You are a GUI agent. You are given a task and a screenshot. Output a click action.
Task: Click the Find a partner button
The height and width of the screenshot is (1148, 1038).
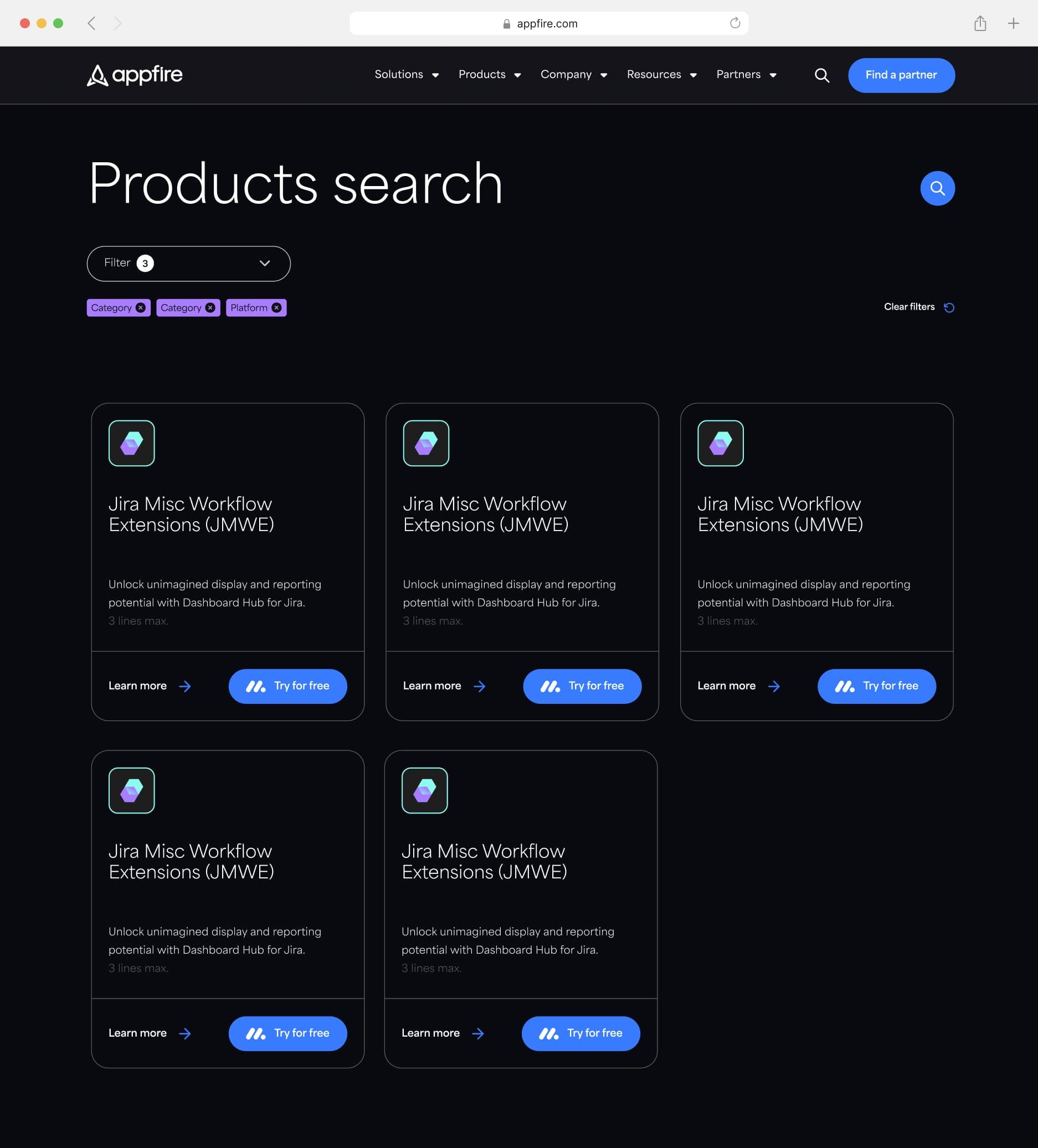click(x=901, y=75)
